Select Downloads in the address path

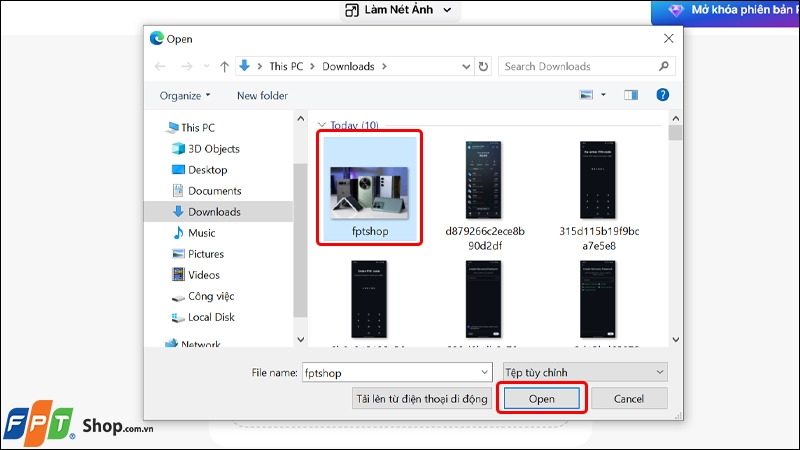pos(348,66)
